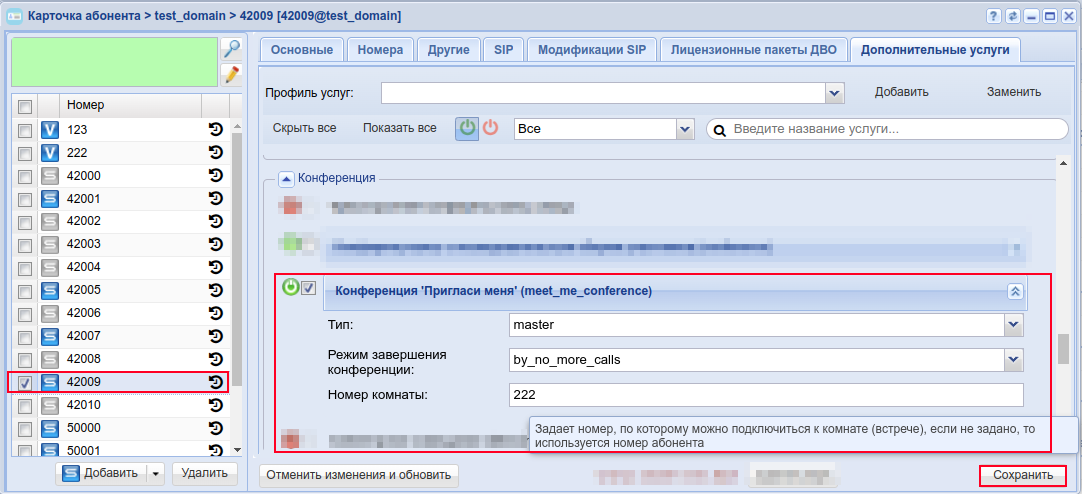Image resolution: width=1082 pixels, height=494 pixels.
Task: Click the history icon for 42010
Action: 216,404
